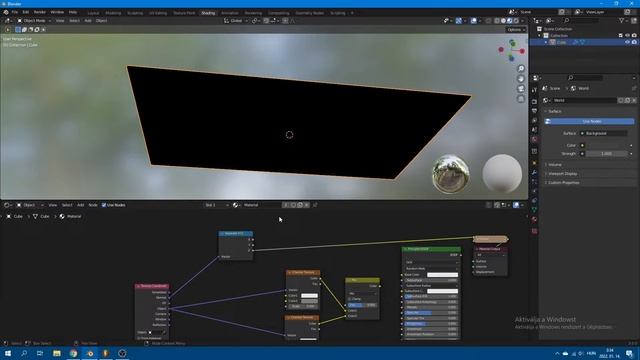Open Chrome from the taskbar
This screenshot has height=360, width=640.
[73, 353]
